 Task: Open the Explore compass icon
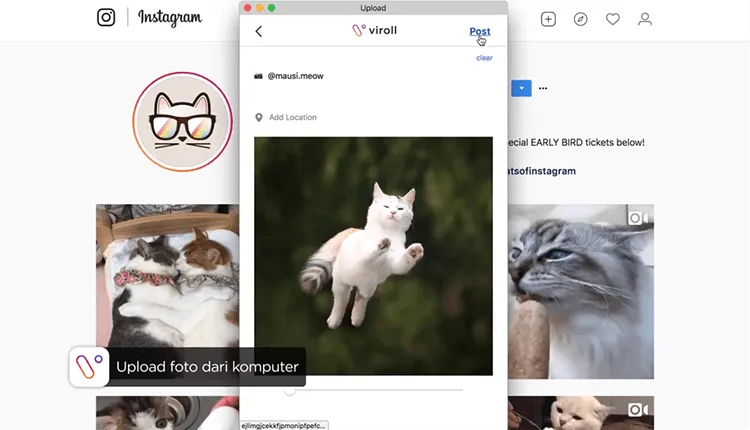pyautogui.click(x=580, y=19)
